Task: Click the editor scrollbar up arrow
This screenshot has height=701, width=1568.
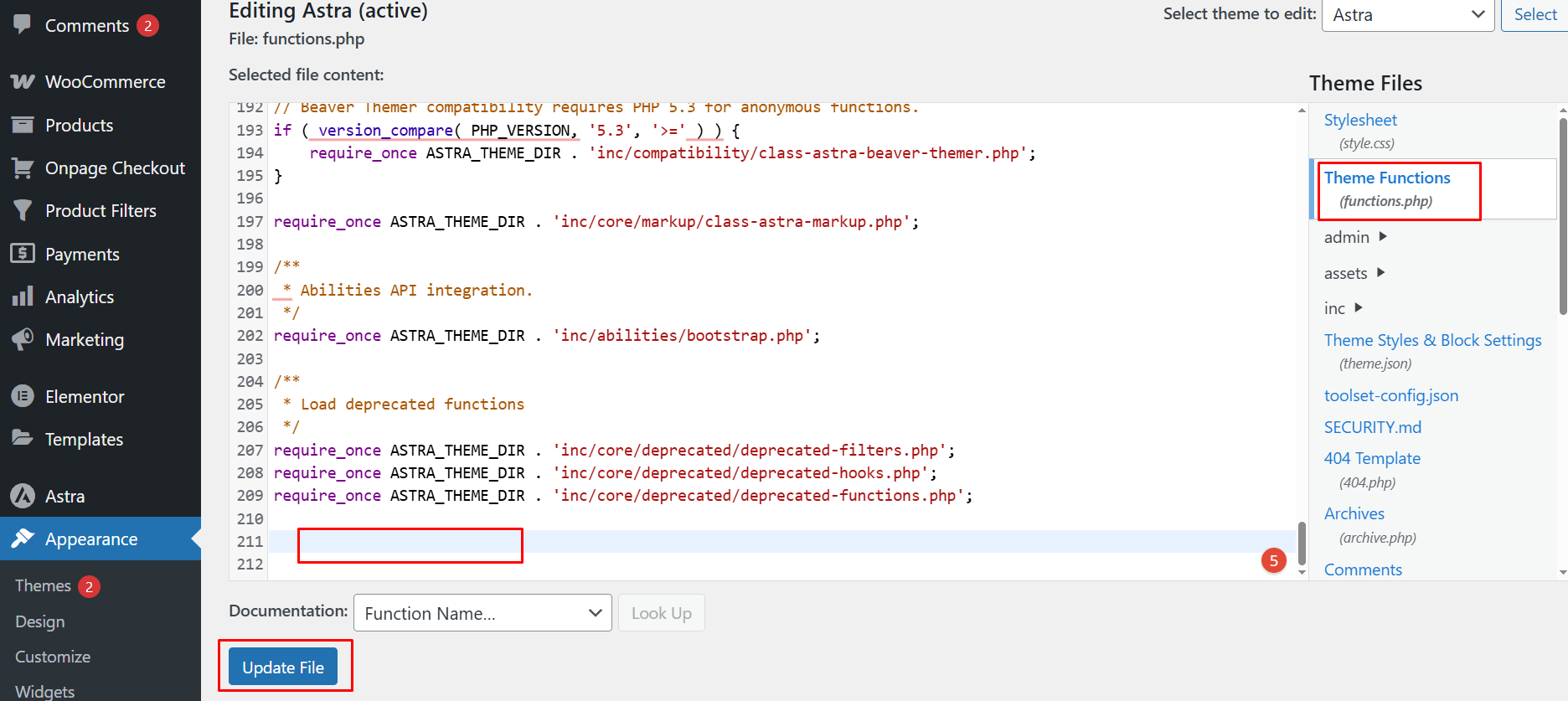Action: point(1302,110)
